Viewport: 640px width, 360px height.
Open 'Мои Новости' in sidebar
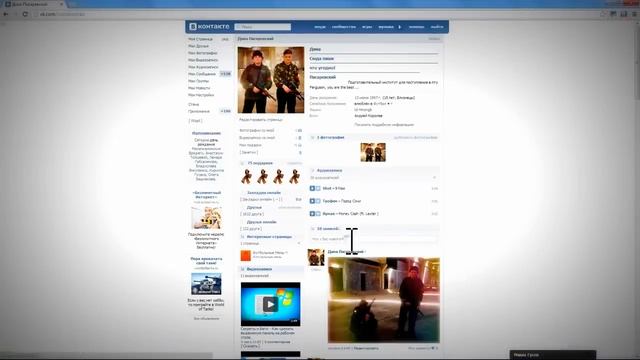pos(199,88)
